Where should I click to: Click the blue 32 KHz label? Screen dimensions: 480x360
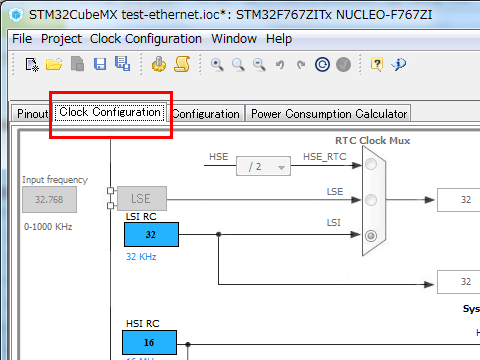tap(141, 257)
